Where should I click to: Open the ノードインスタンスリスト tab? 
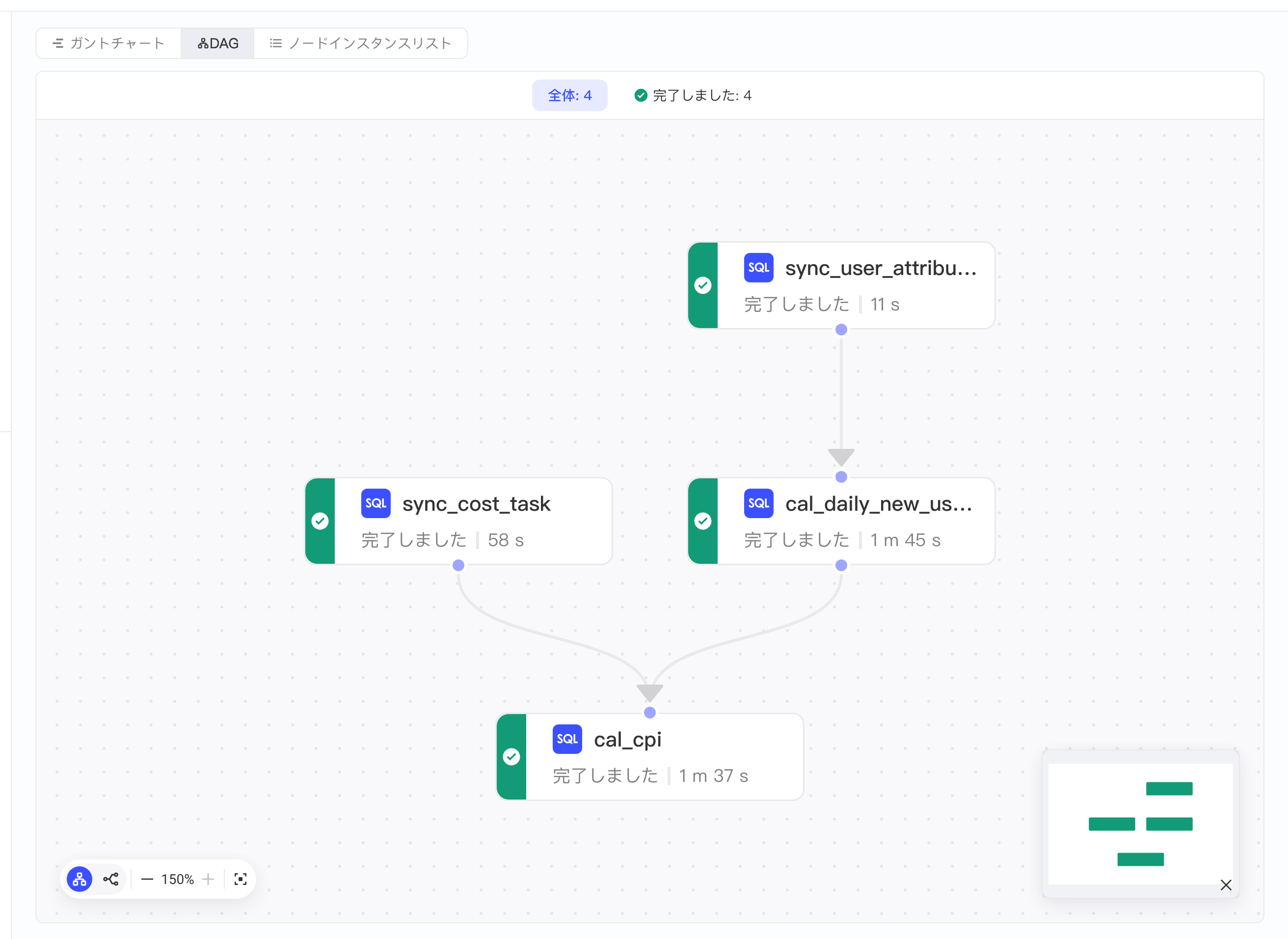[361, 43]
